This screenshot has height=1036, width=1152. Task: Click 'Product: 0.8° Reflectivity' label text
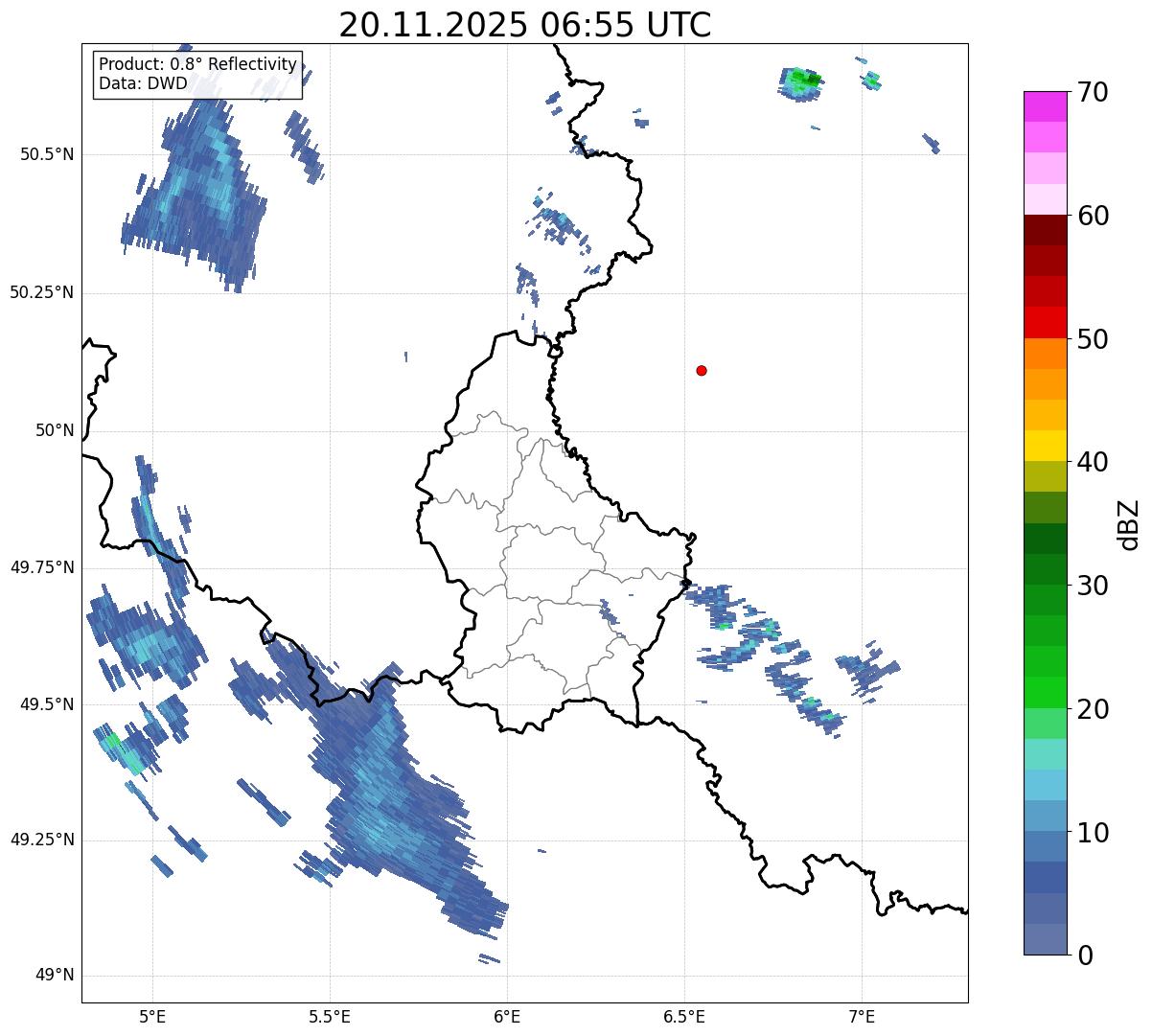(197, 64)
